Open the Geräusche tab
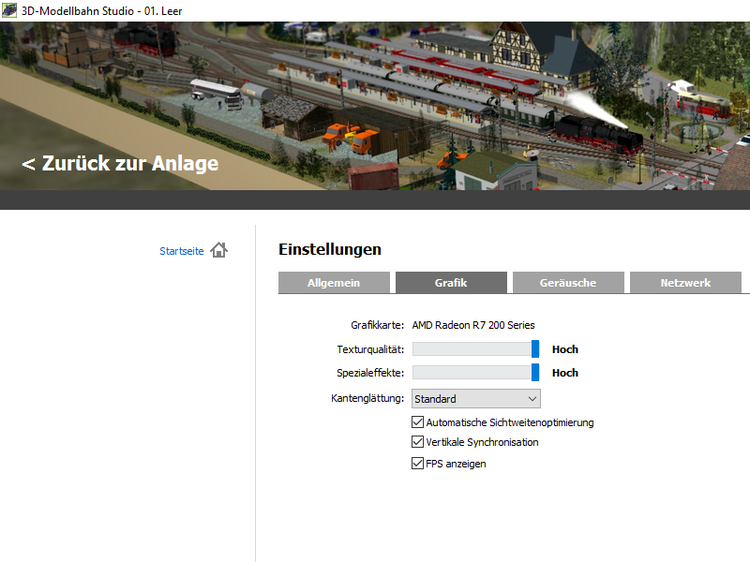750x562 pixels. [x=568, y=283]
